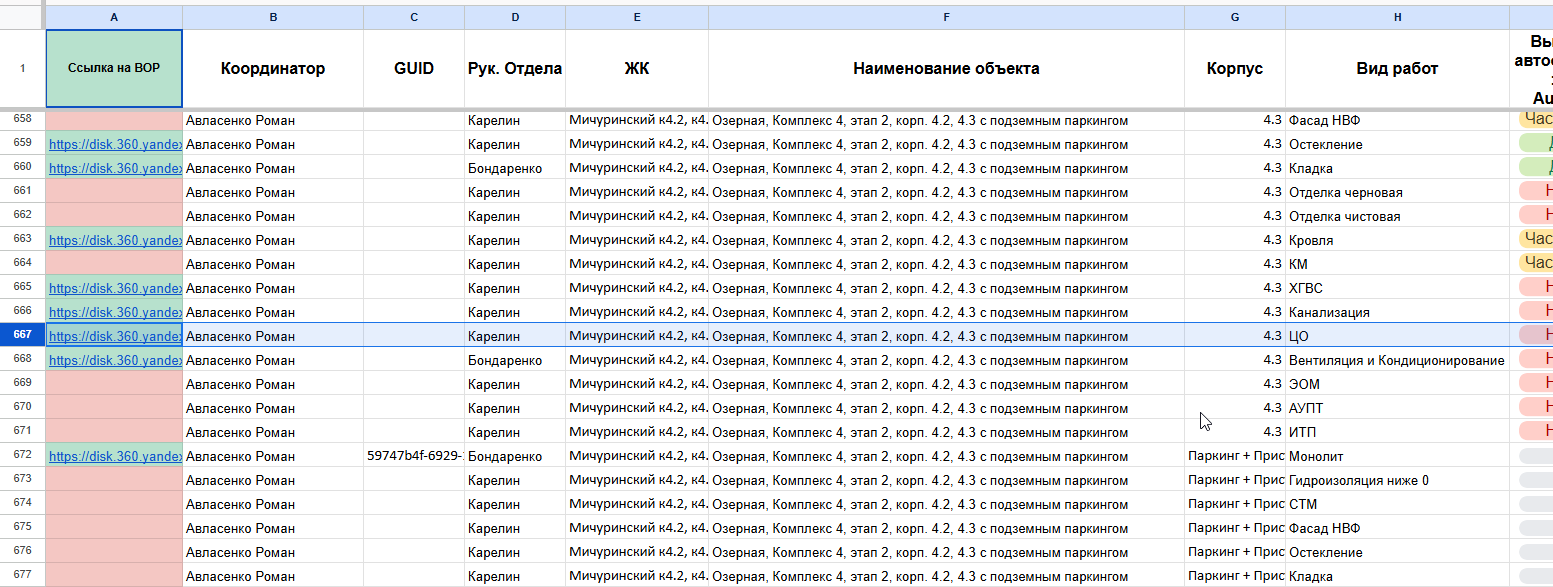Click 'Кладка' cell in row 677
The width and height of the screenshot is (1553, 587).
point(1398,576)
